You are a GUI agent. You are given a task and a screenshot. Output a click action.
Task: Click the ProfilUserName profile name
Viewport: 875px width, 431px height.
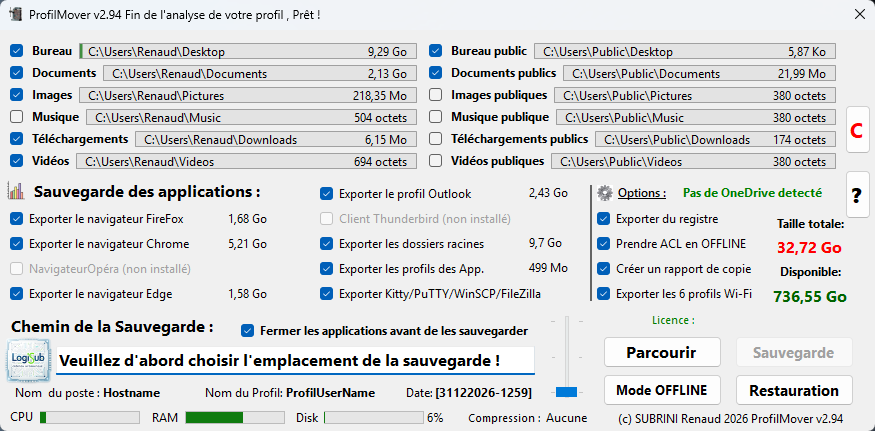(x=330, y=393)
